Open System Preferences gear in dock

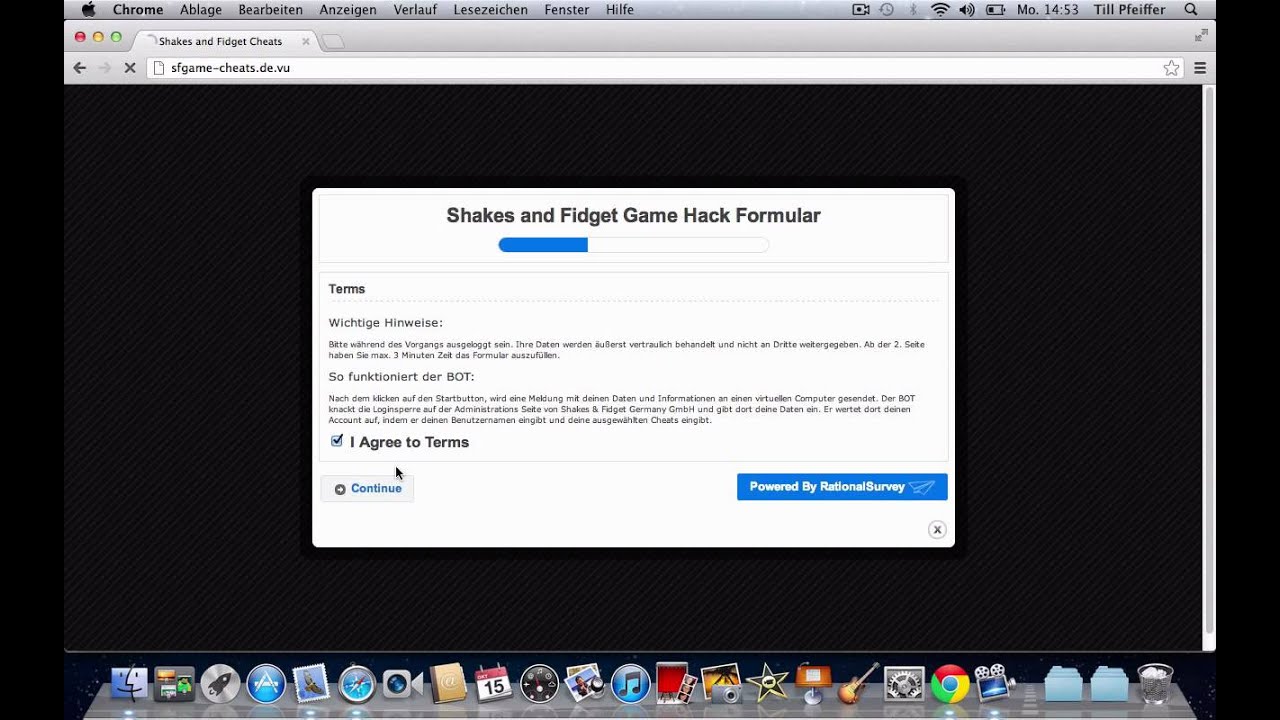[904, 684]
